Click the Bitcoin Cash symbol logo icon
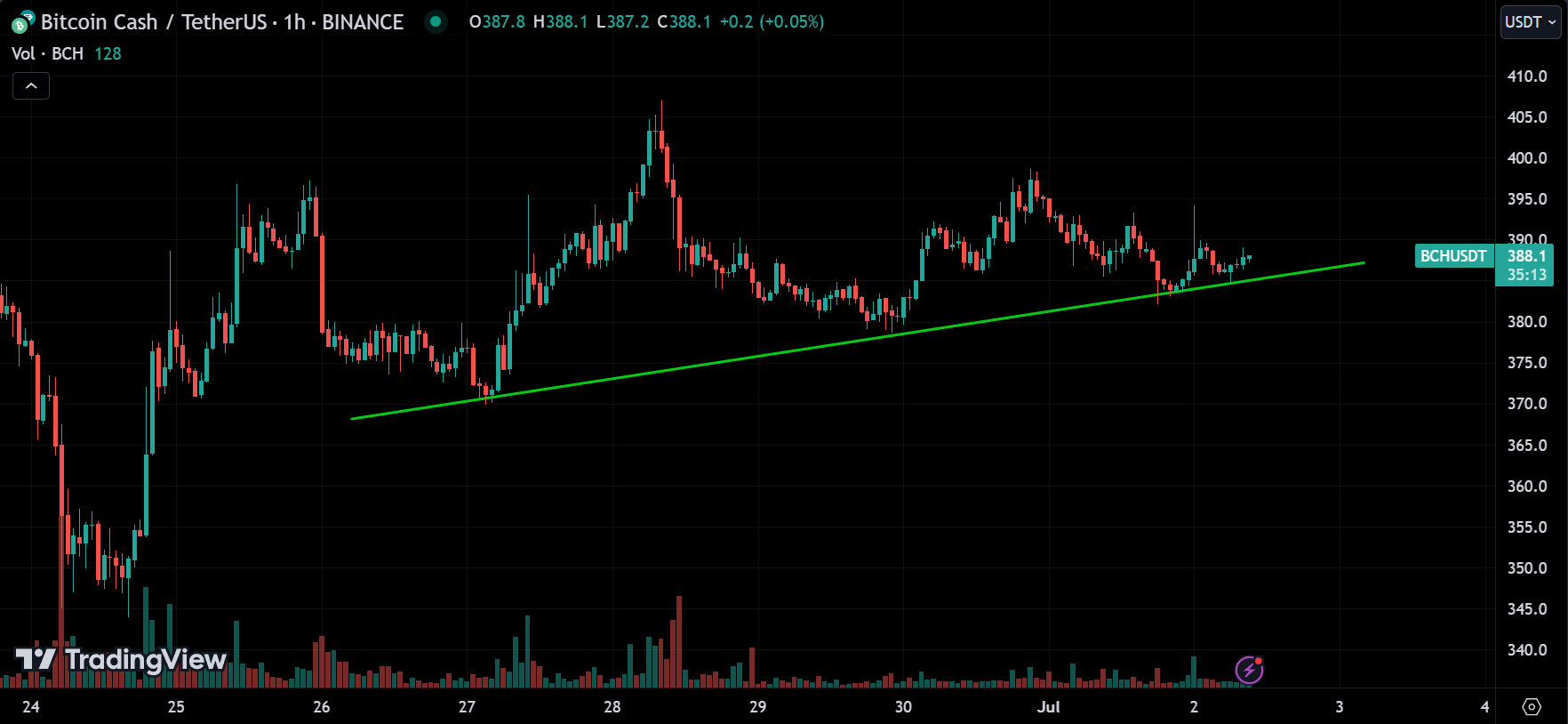1568x724 pixels. point(23,22)
